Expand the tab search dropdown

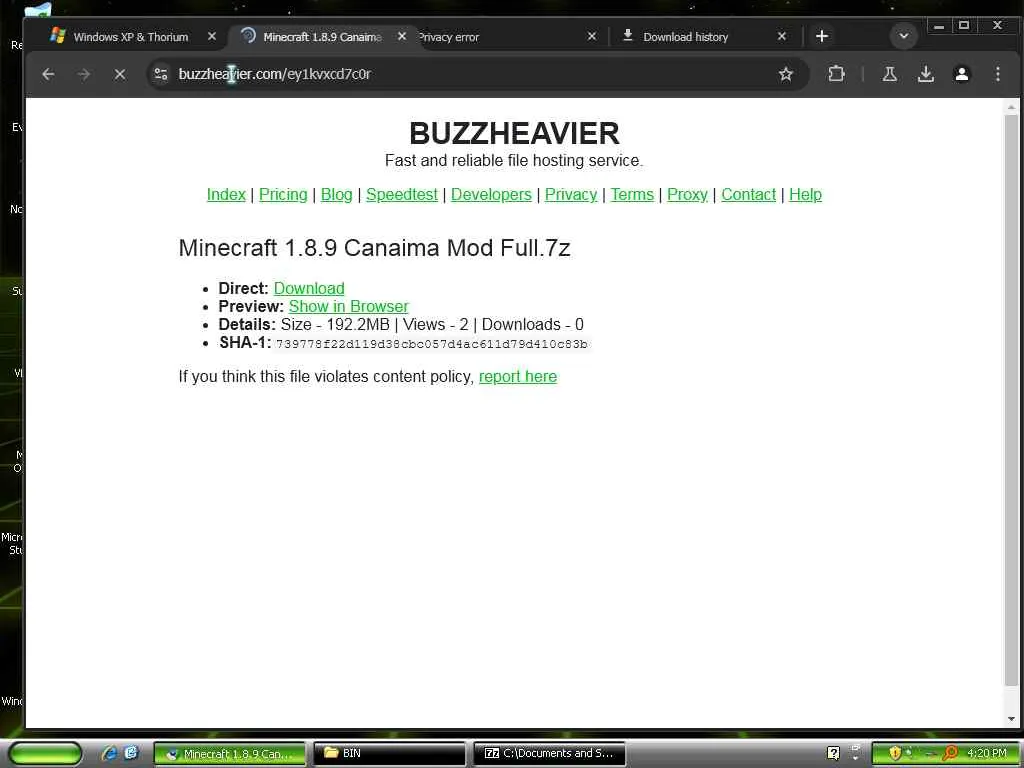[904, 37]
